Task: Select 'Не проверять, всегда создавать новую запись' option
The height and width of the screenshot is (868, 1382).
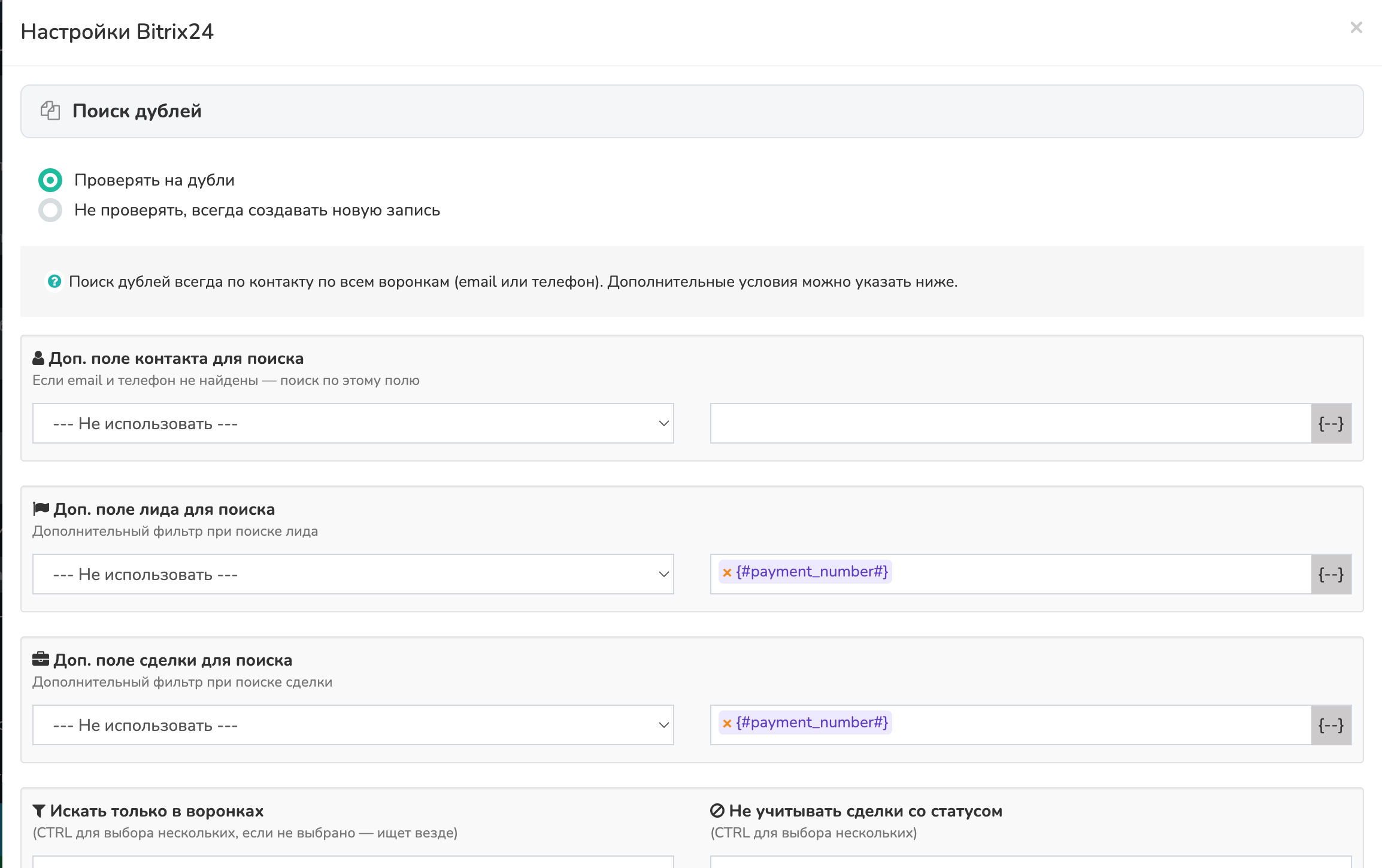Action: [x=50, y=210]
